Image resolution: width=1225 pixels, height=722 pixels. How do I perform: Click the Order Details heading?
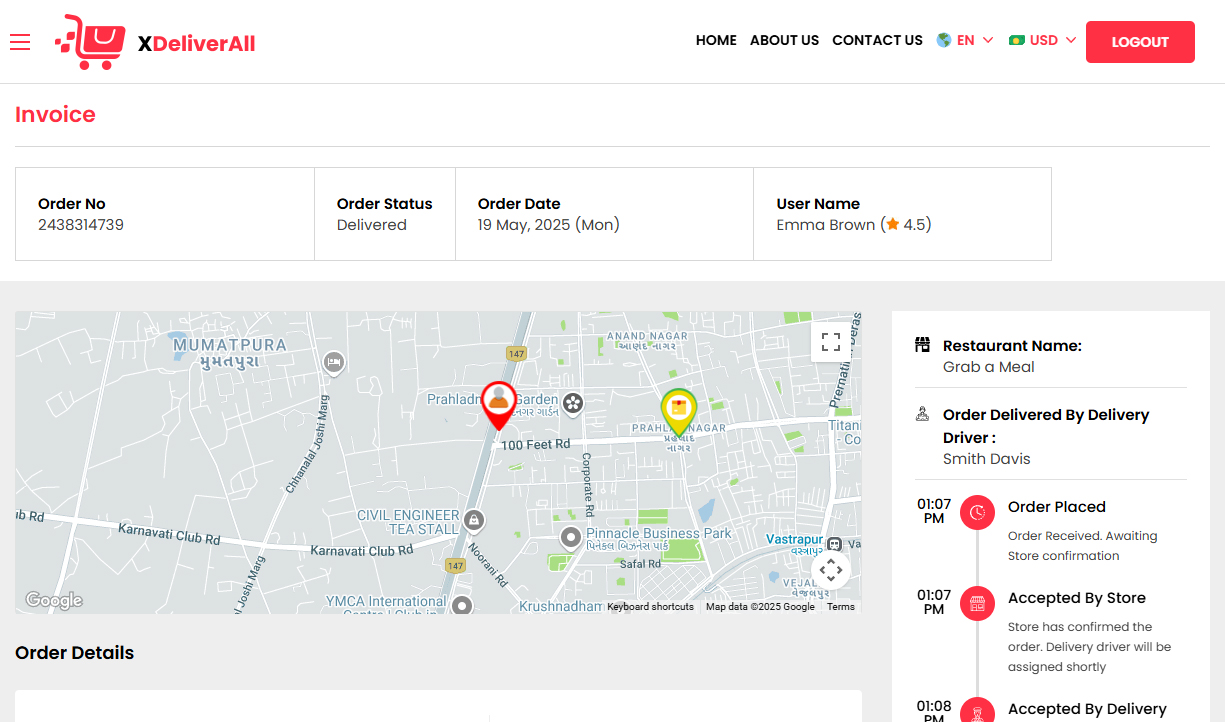[x=75, y=653]
